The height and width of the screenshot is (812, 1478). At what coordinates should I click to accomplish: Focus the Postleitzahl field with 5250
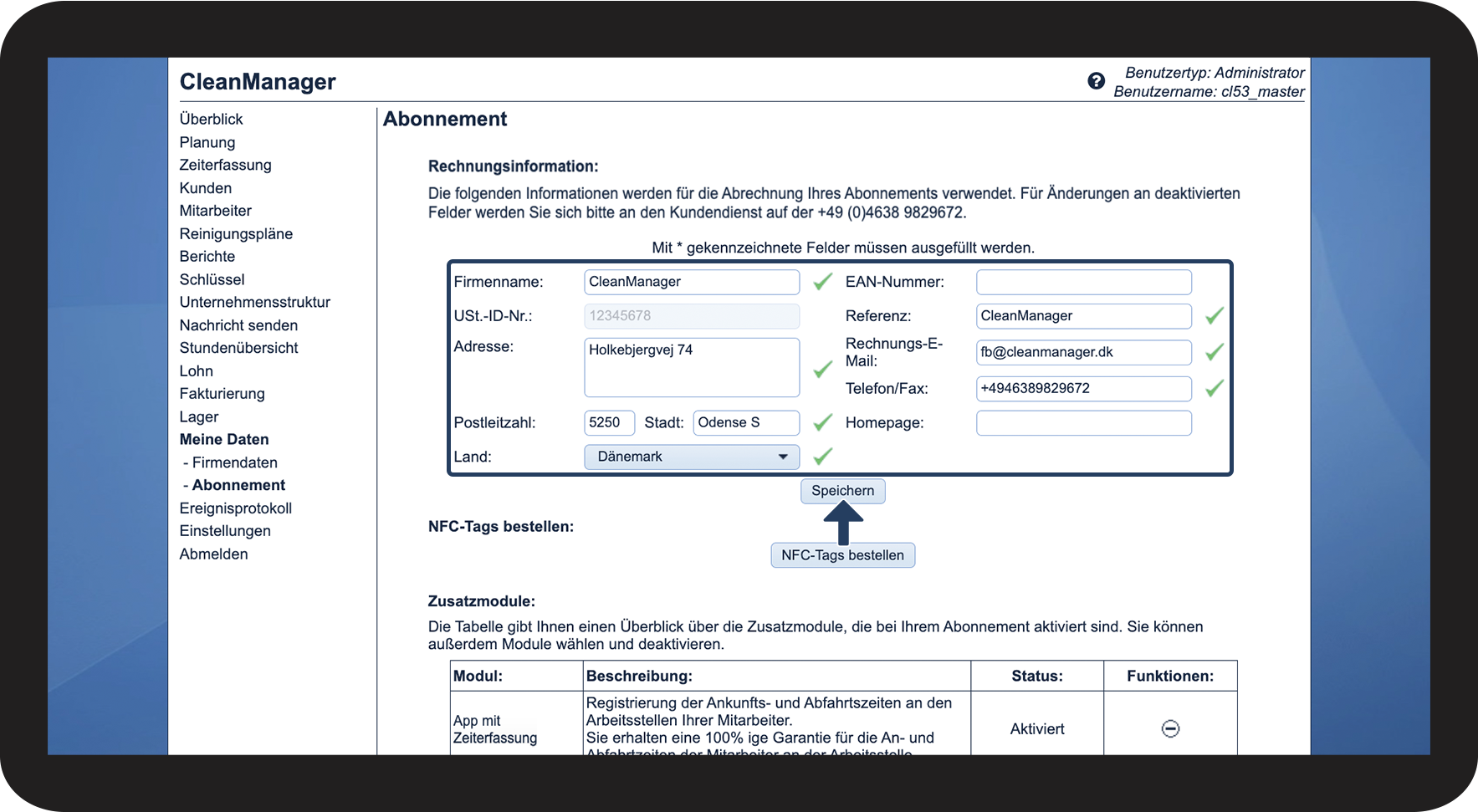pos(609,423)
